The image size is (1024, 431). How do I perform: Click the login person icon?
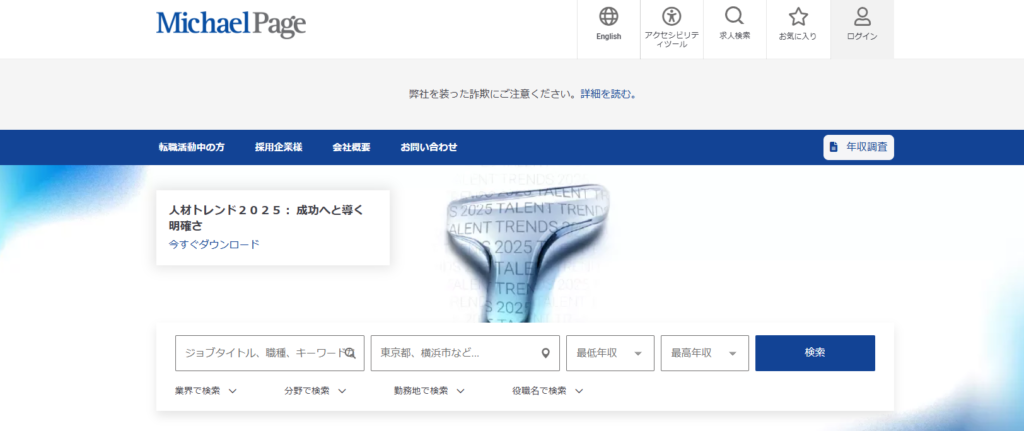tap(861, 17)
